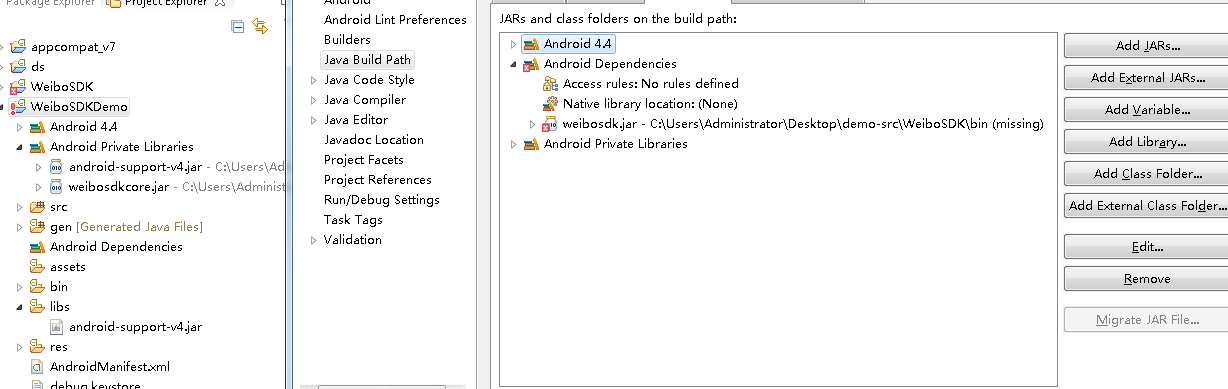Open Run/Debug Settings page
The image size is (1228, 389).
pyautogui.click(x=382, y=200)
